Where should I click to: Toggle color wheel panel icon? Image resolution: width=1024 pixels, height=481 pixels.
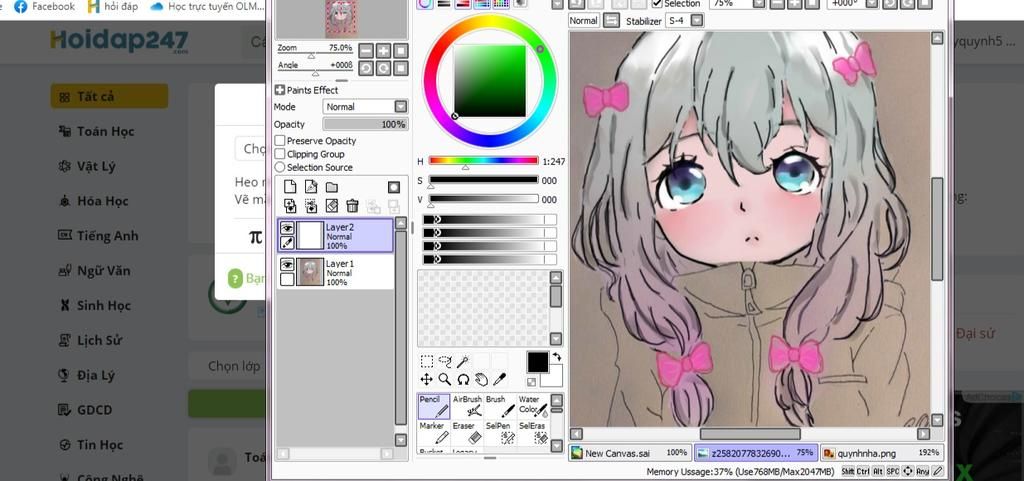coord(425,3)
